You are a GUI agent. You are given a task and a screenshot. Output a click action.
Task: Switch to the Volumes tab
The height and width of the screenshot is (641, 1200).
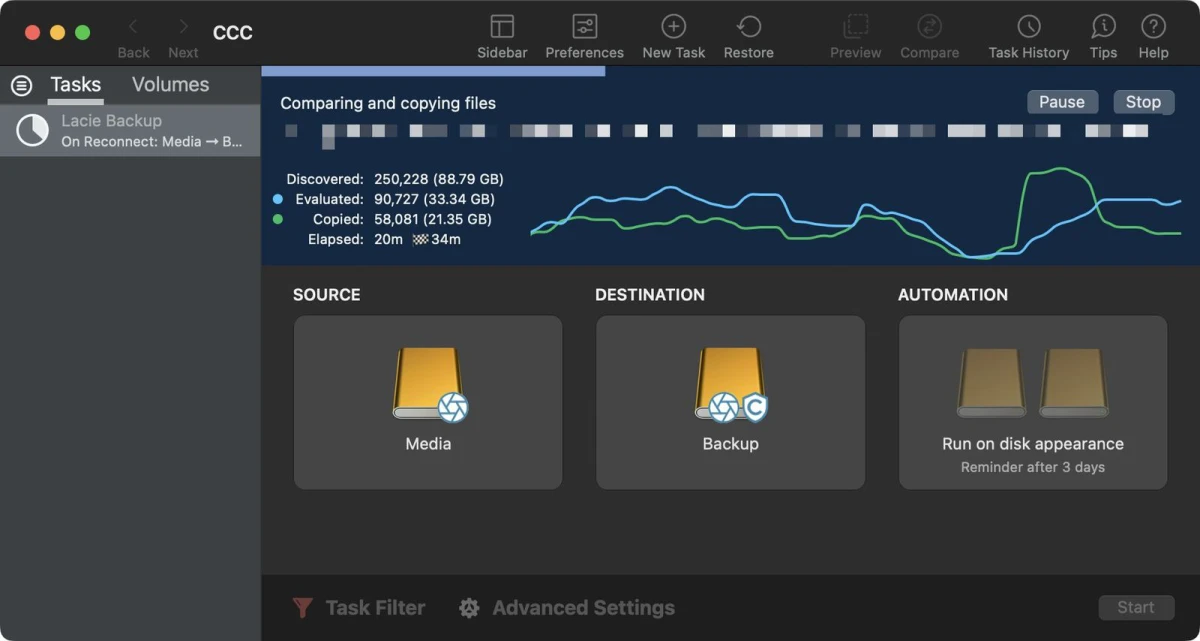[170, 85]
